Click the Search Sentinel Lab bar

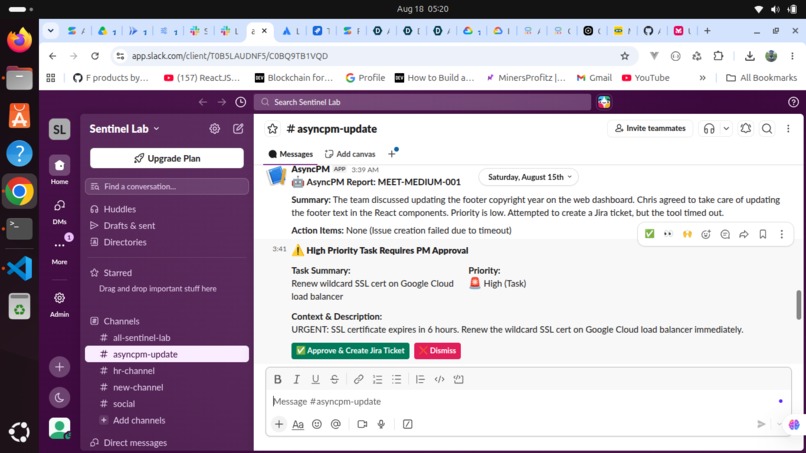click(x=423, y=102)
